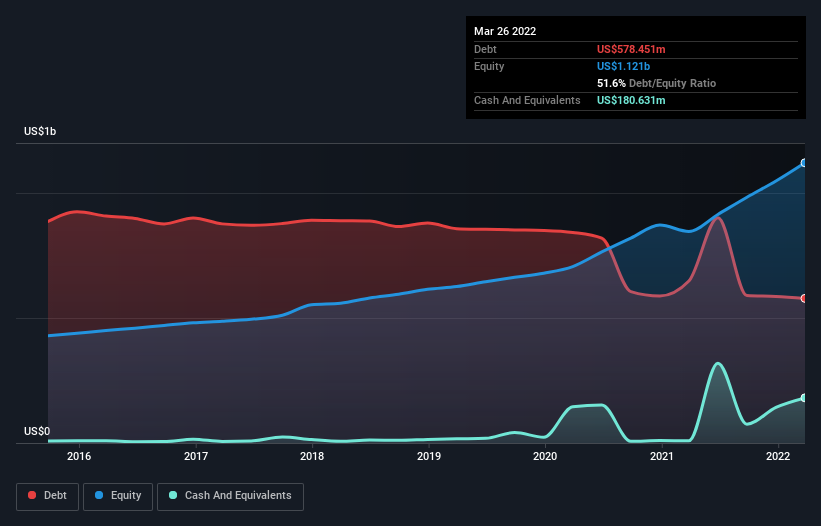Screen dimensions: 821x526
Task: Toggle the Debt legend button
Action: [48, 496]
